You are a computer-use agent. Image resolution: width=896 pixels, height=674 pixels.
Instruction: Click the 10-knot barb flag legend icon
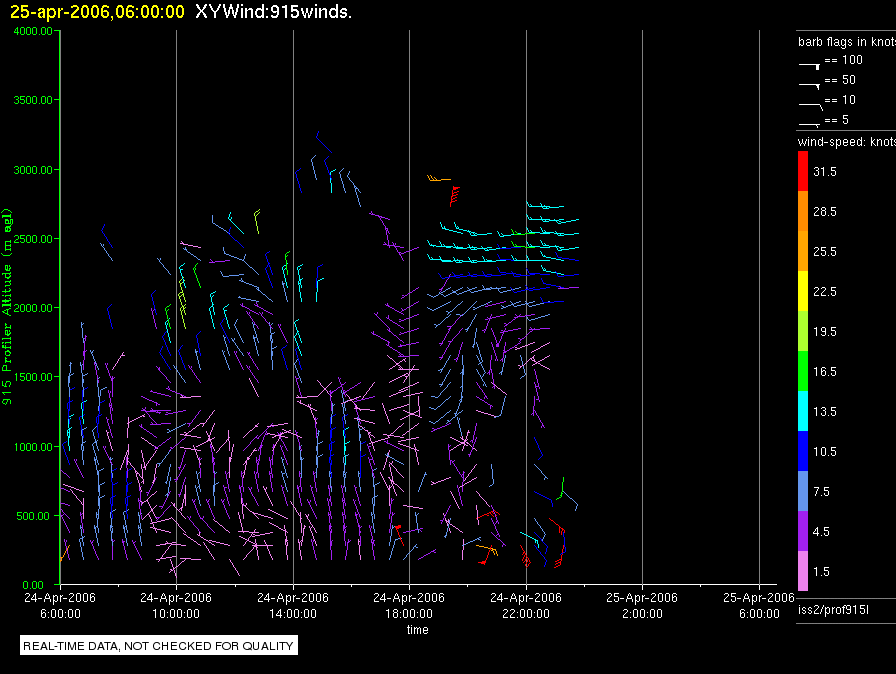pyautogui.click(x=810, y=106)
